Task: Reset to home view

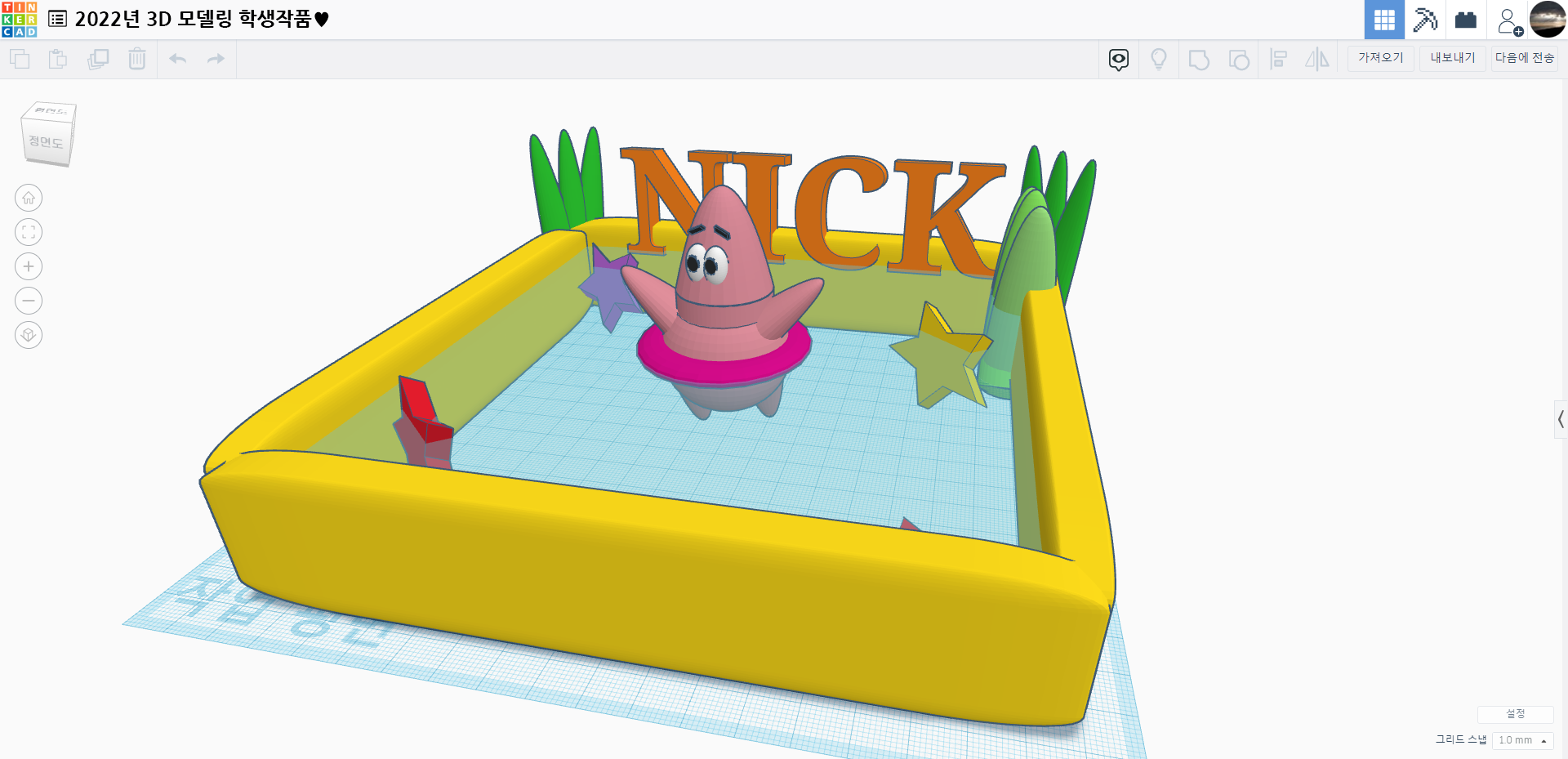Action: (x=29, y=198)
